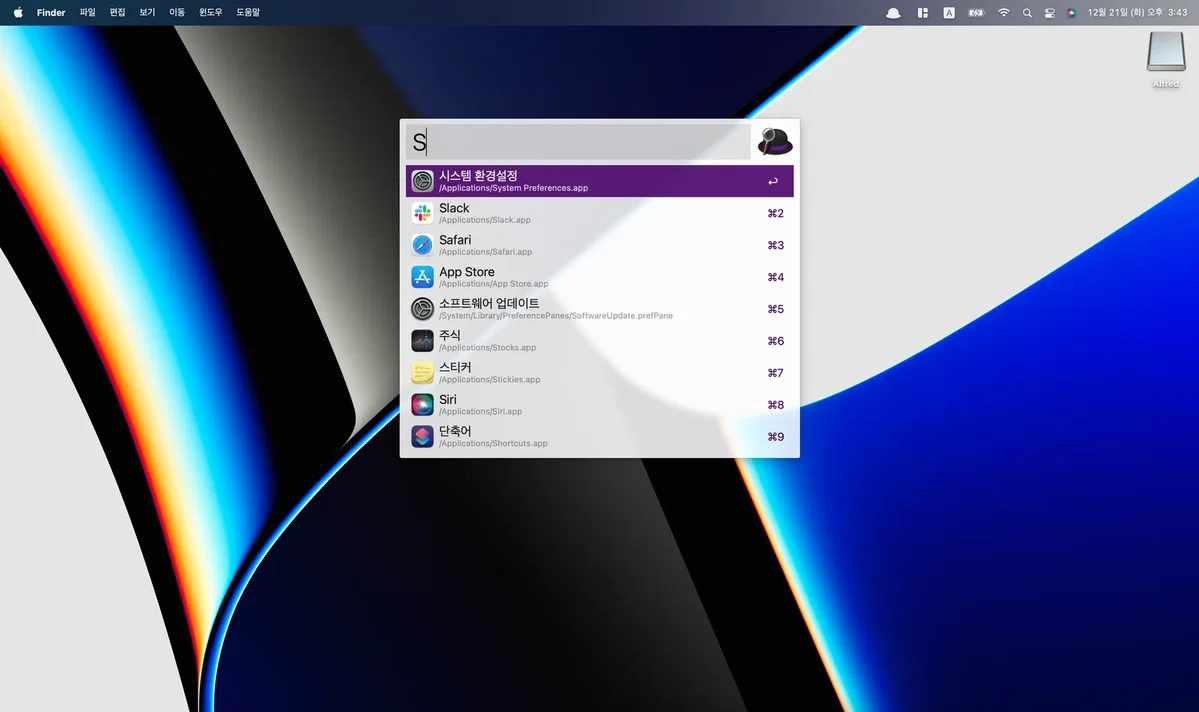
Task: Click the Stickies (스티커) app icon
Action: (x=422, y=372)
